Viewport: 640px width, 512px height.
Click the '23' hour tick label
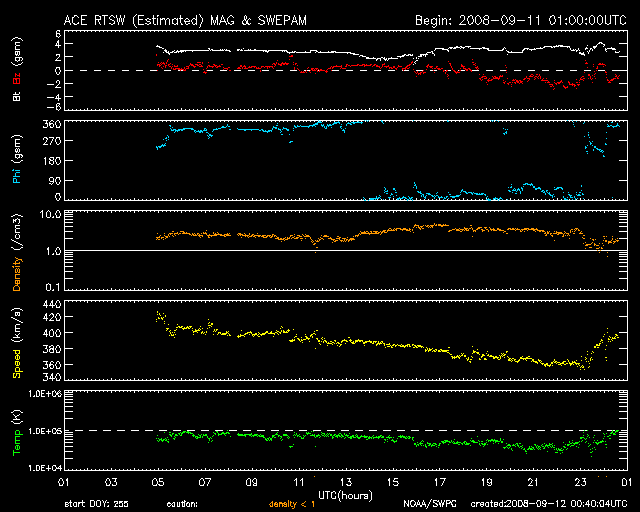[580, 482]
